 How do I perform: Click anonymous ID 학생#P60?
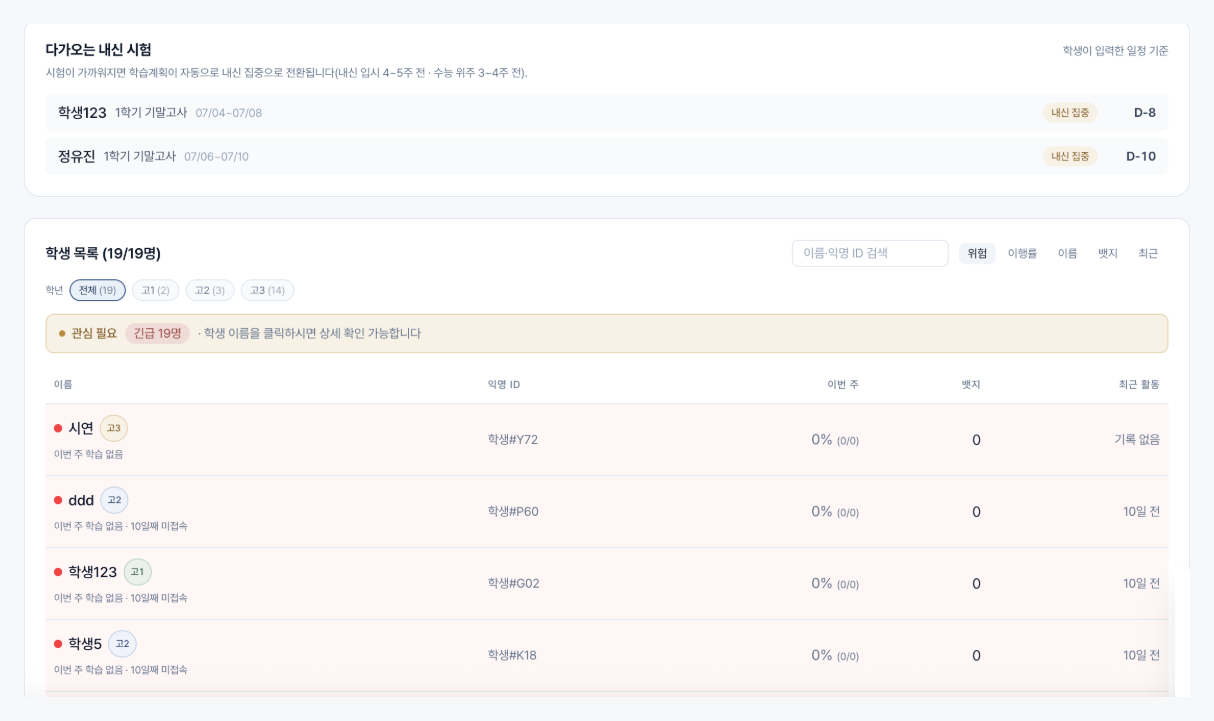[513, 511]
